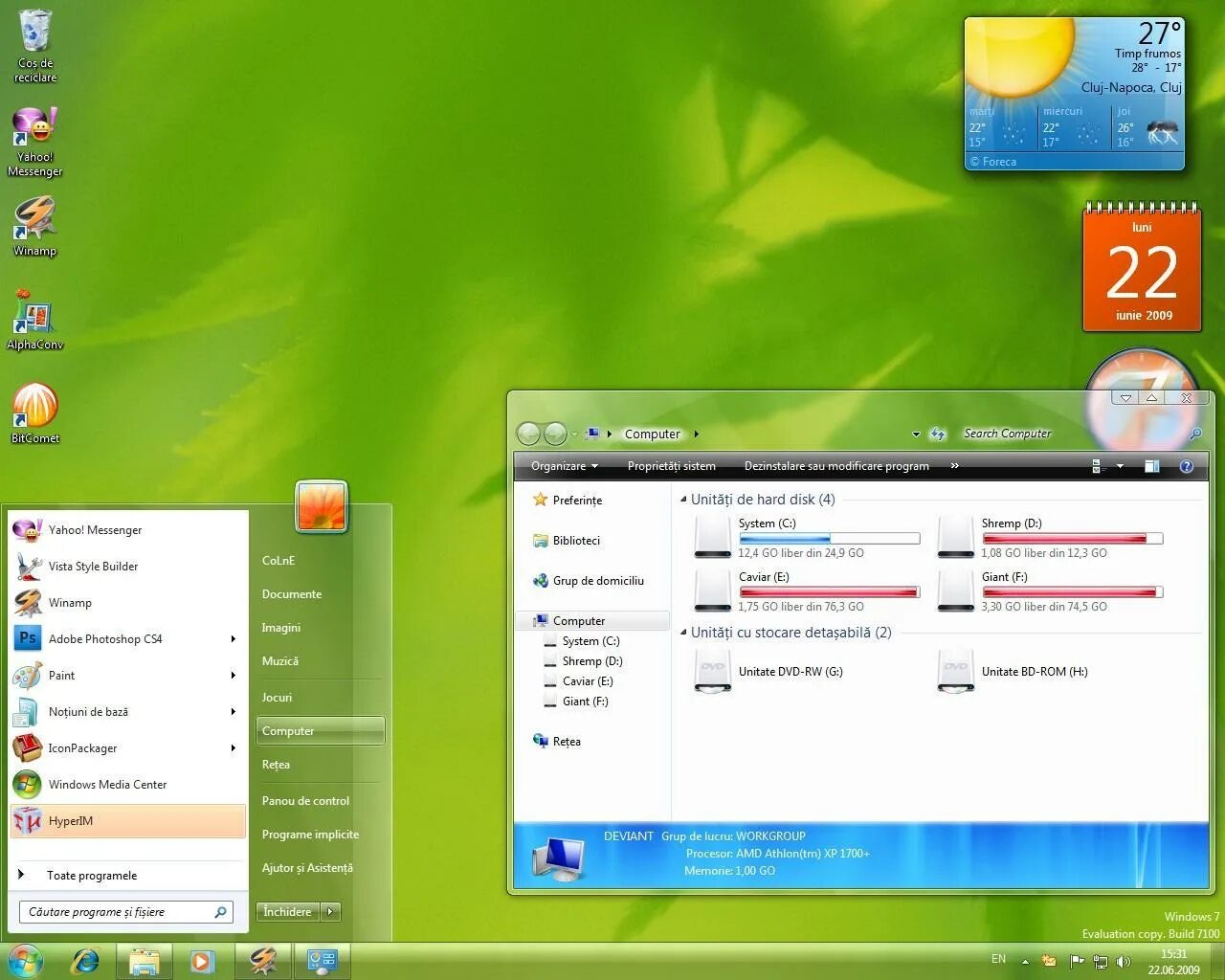Screen dimensions: 1225x980
Task: Show hidden tray icons arrow
Action: tap(1025, 961)
